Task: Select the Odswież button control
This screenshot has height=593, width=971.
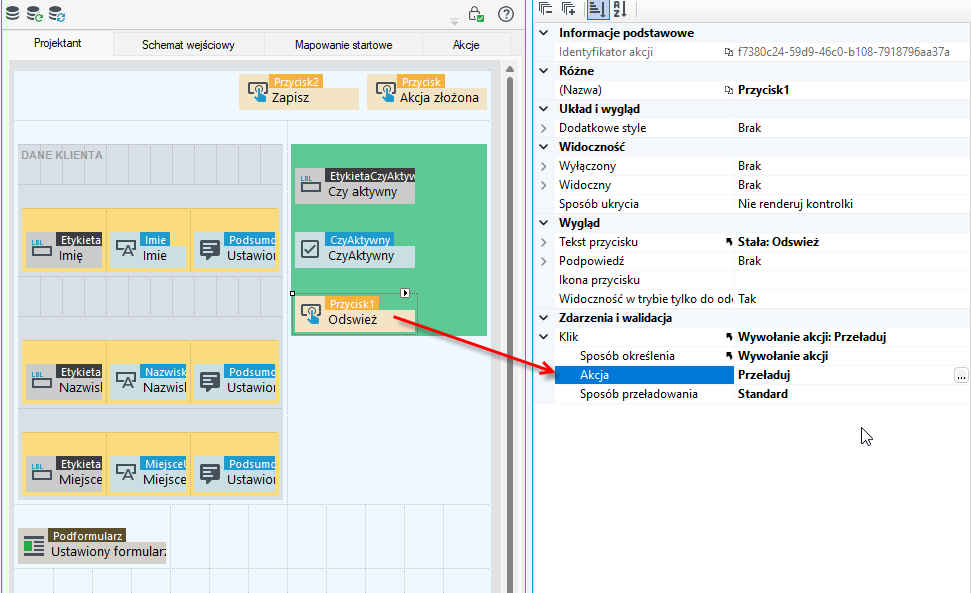Action: pyautogui.click(x=355, y=314)
